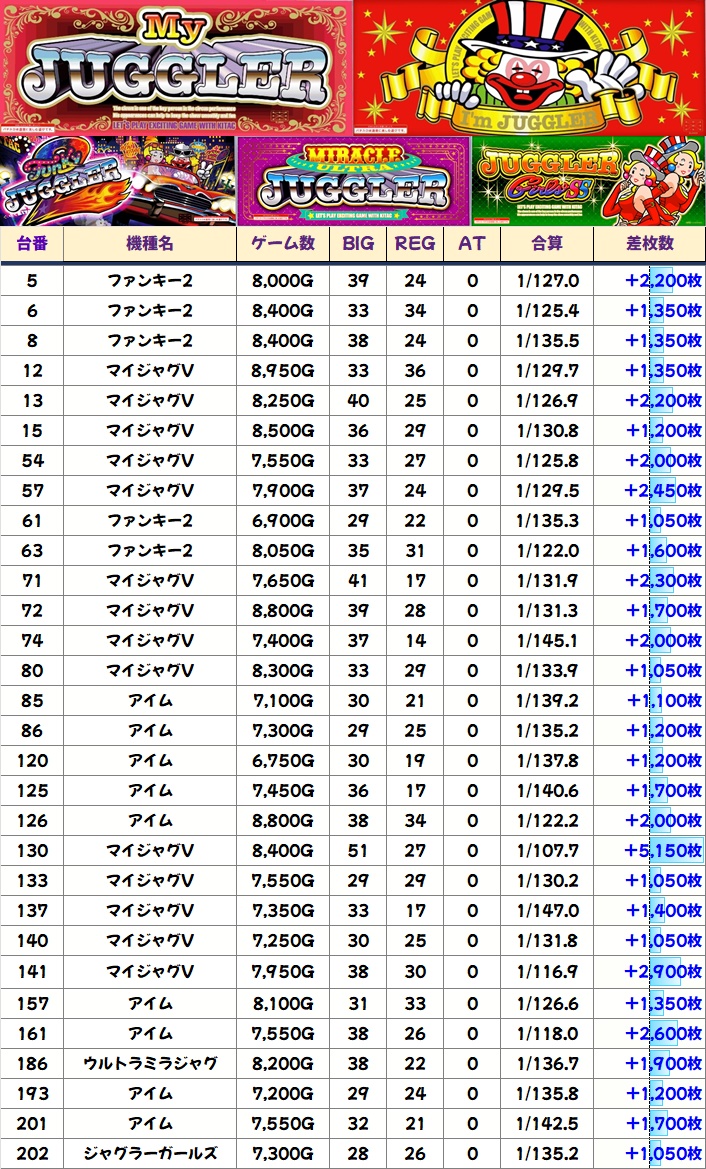The height and width of the screenshot is (1169, 706).
Task: Open the Miracle Ultra Juggler banner
Action: click(x=353, y=180)
